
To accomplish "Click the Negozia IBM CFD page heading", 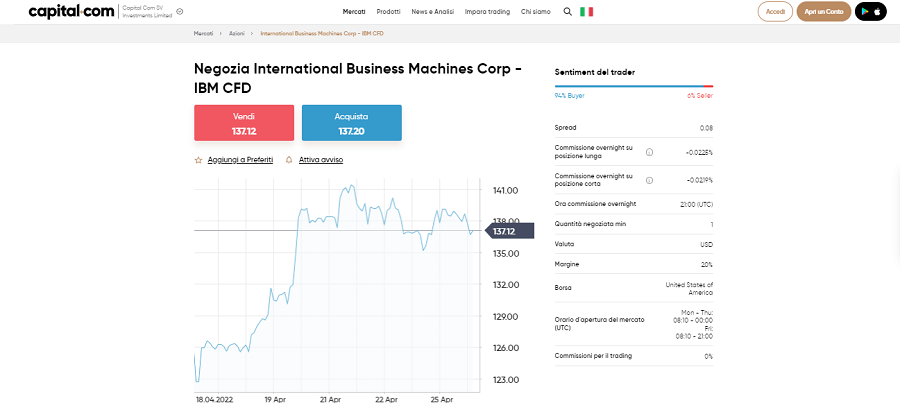I will click(358, 78).
